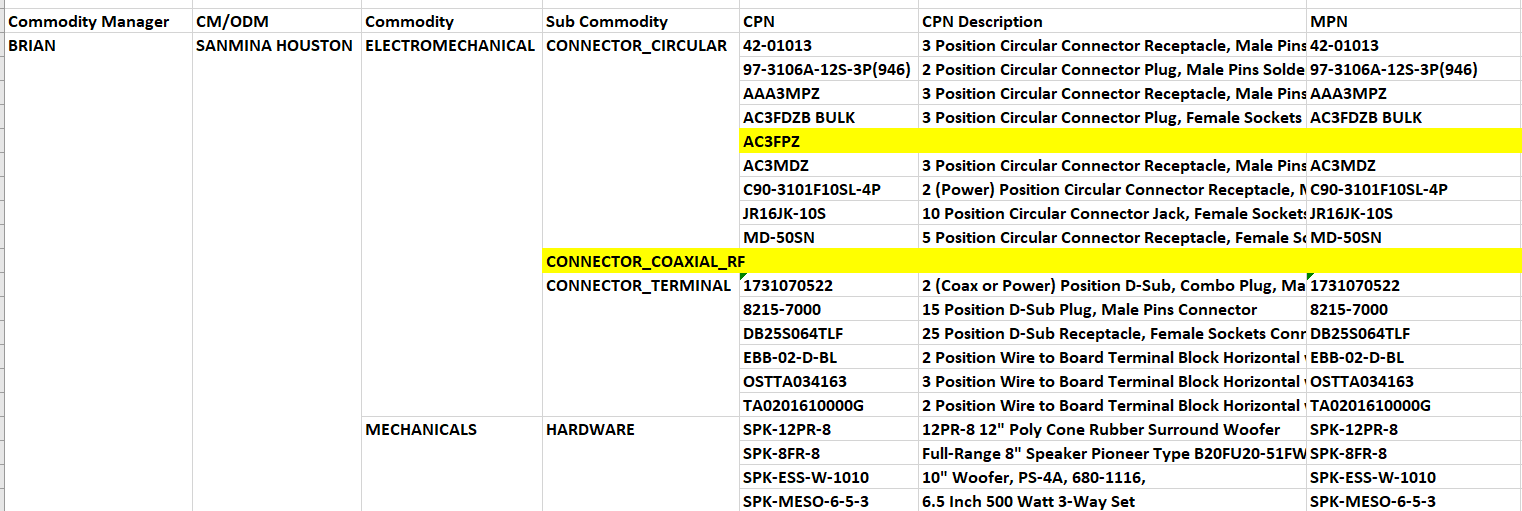Click the yellow highlighted CONNECTOR_COAXIAL_RF cell
This screenshot has width=1522, height=511.
tap(645, 262)
